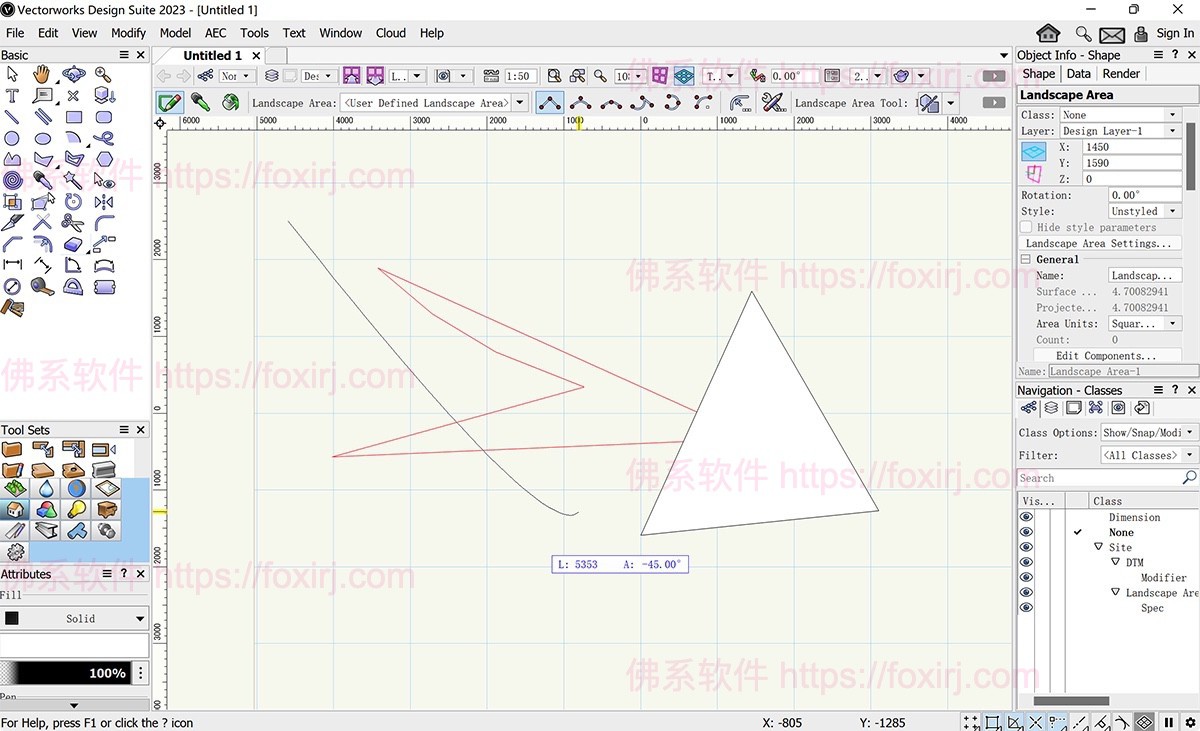
Task: Click the Edit Components button
Action: click(1106, 355)
